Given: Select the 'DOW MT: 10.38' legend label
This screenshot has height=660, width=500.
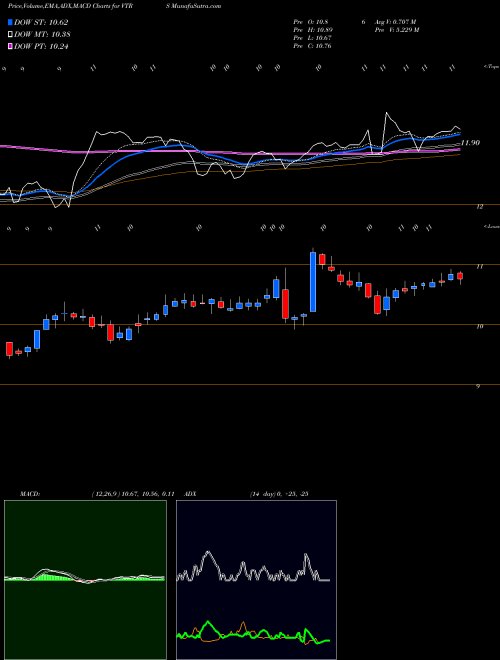Looking at the screenshot, I should click(x=42, y=35).
